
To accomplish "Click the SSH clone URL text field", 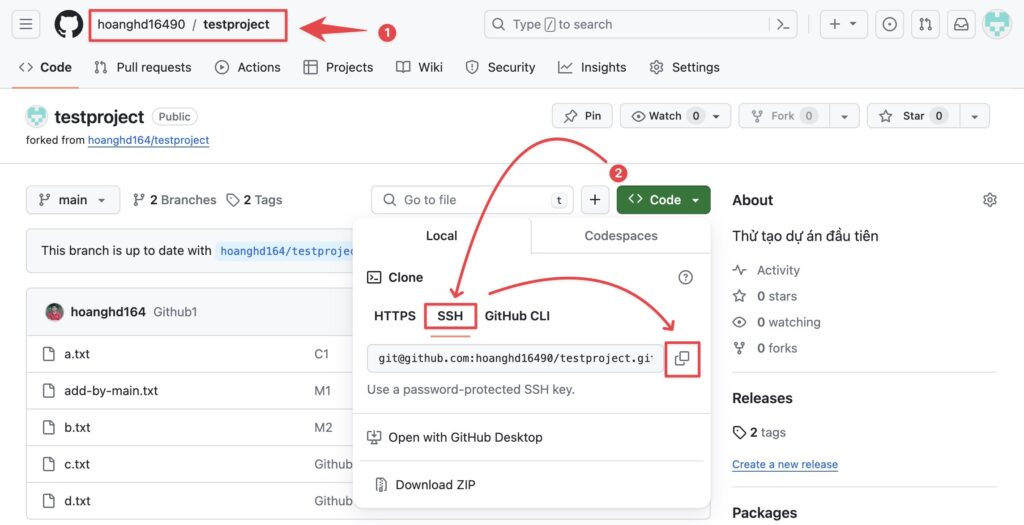I will pos(515,358).
